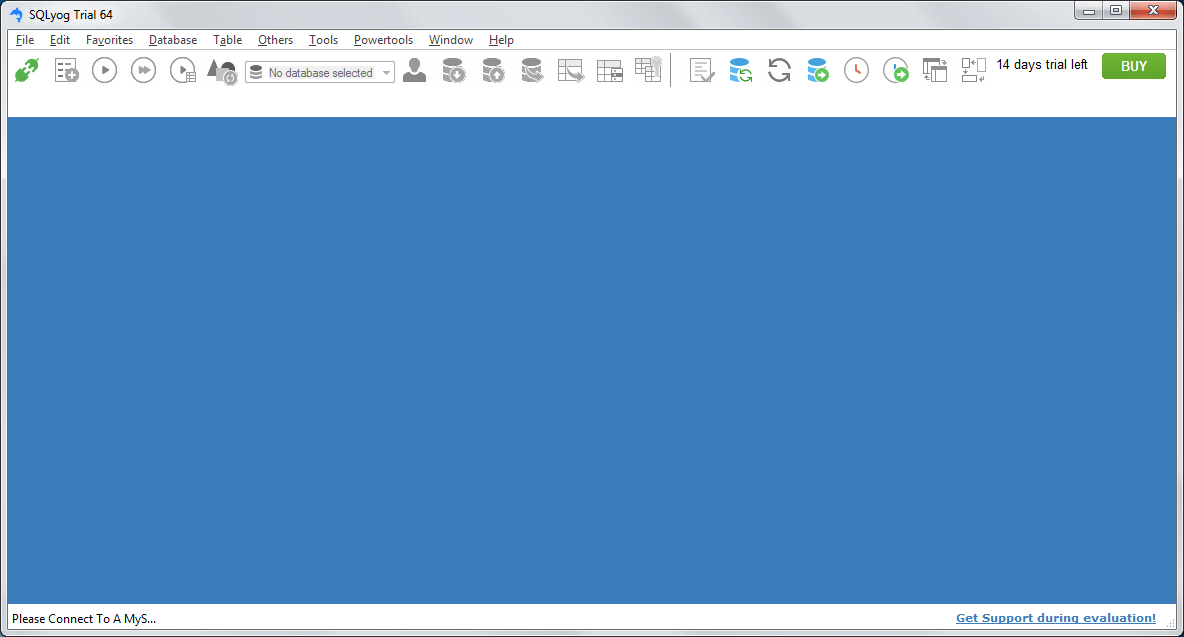Export table data tool

coord(571,70)
